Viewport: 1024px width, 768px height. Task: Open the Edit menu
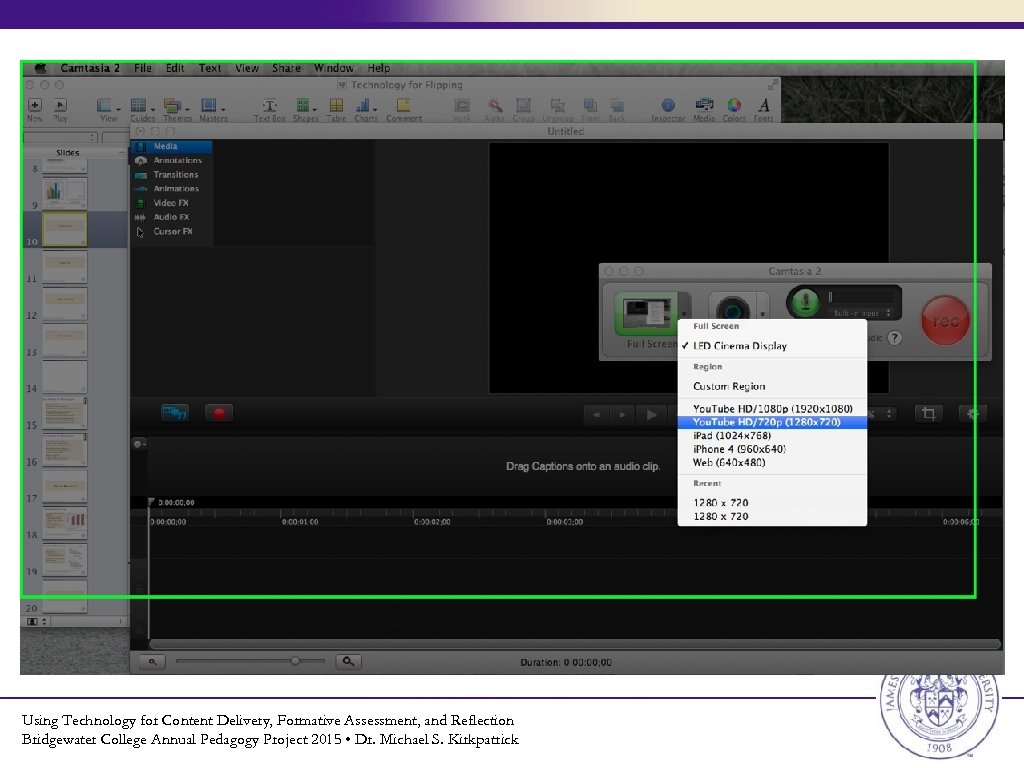(174, 68)
